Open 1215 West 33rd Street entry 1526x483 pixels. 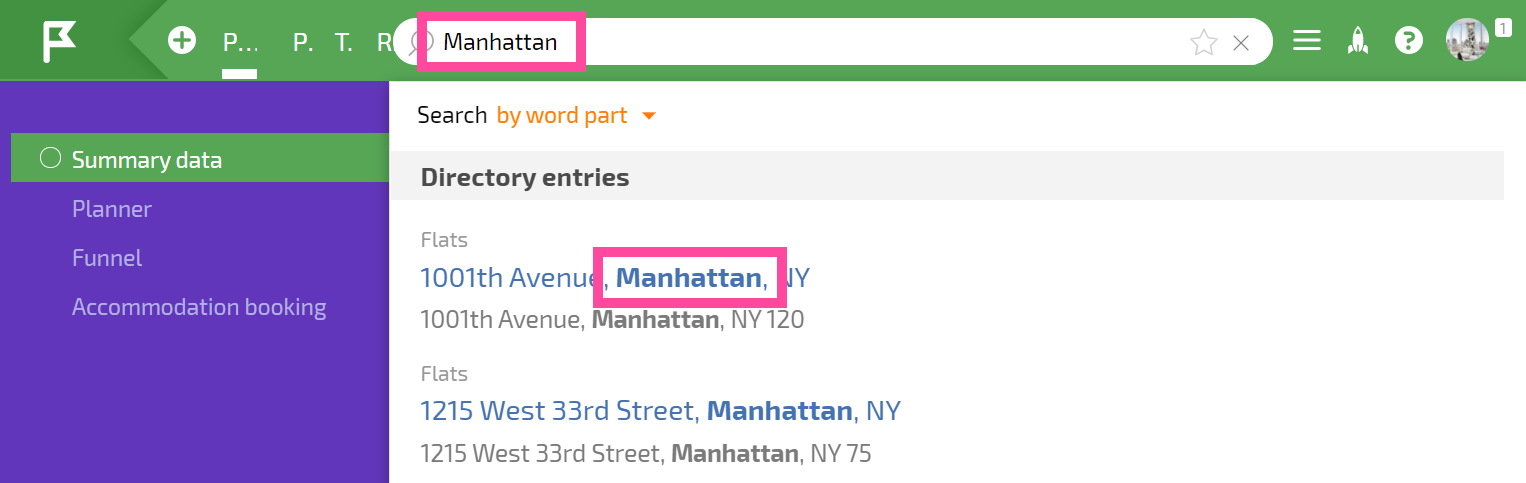(x=660, y=410)
